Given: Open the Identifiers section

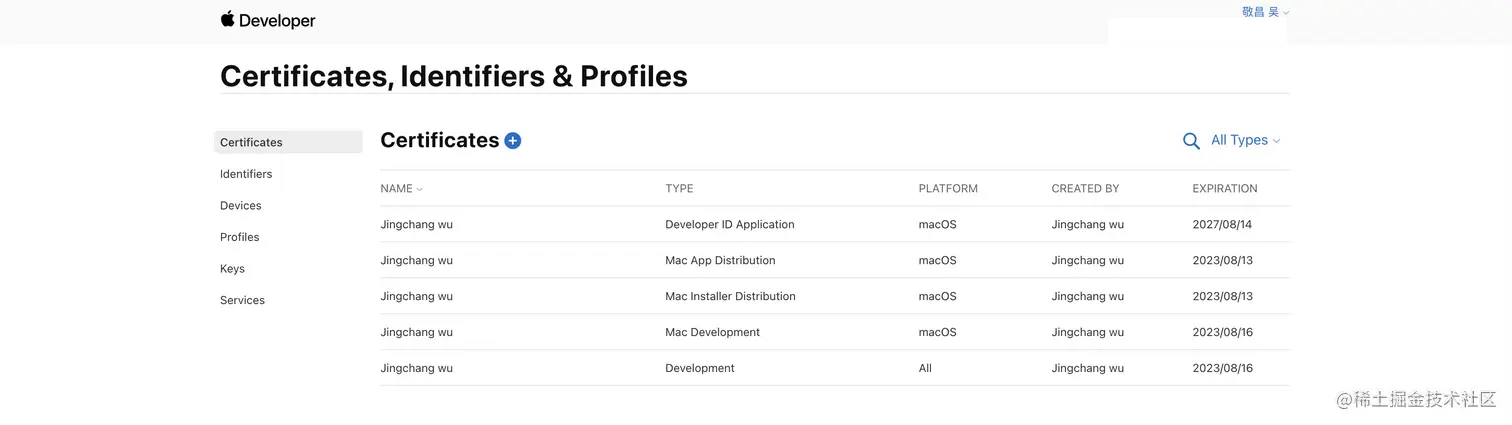Looking at the screenshot, I should click(x=246, y=174).
